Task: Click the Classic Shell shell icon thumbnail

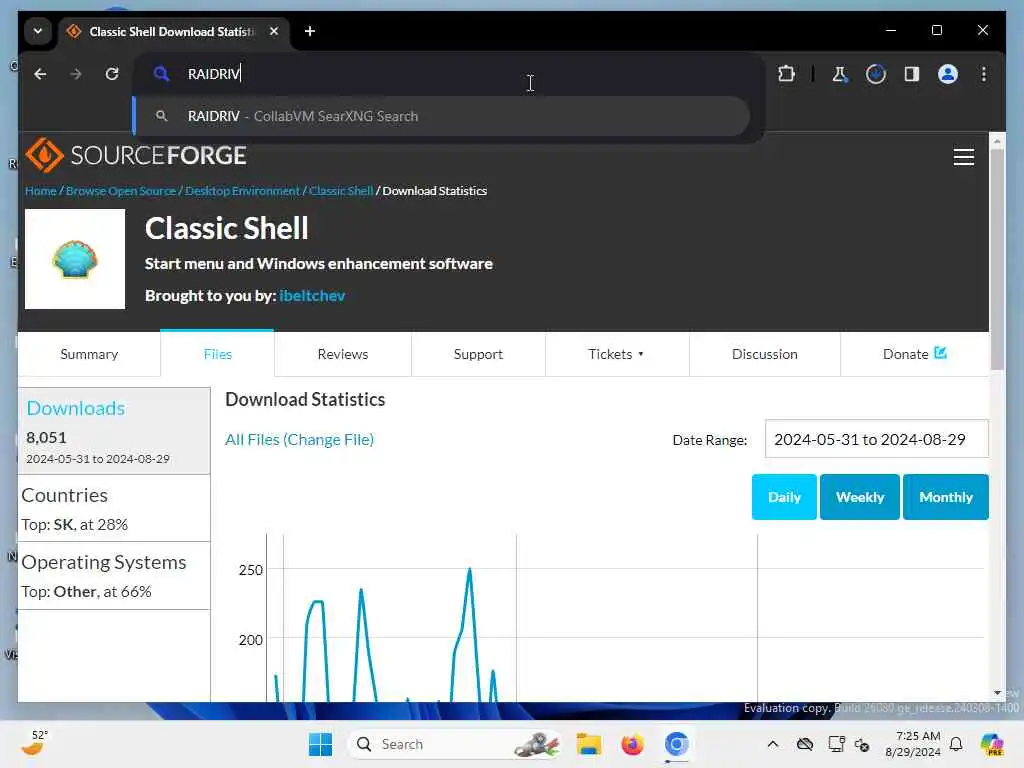Action: [75, 259]
